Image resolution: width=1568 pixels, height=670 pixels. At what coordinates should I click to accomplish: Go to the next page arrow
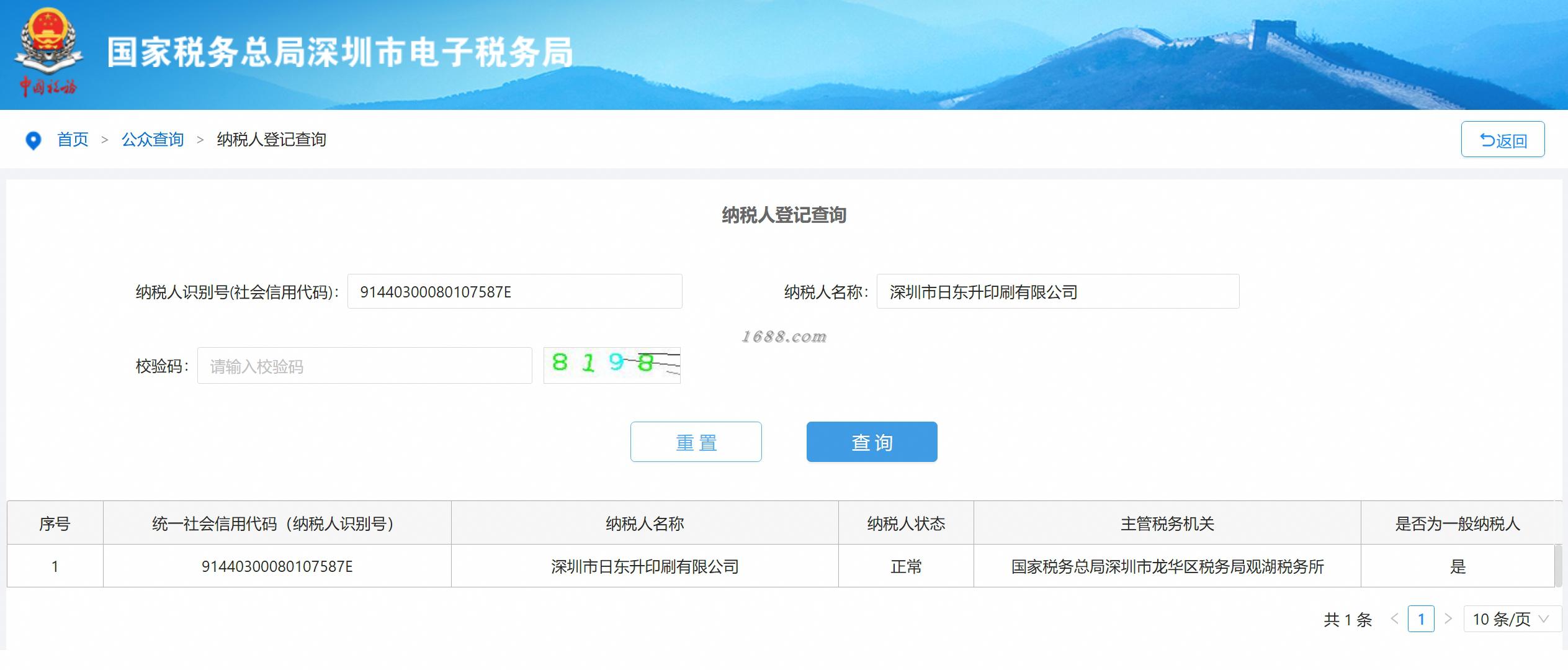tap(1448, 619)
